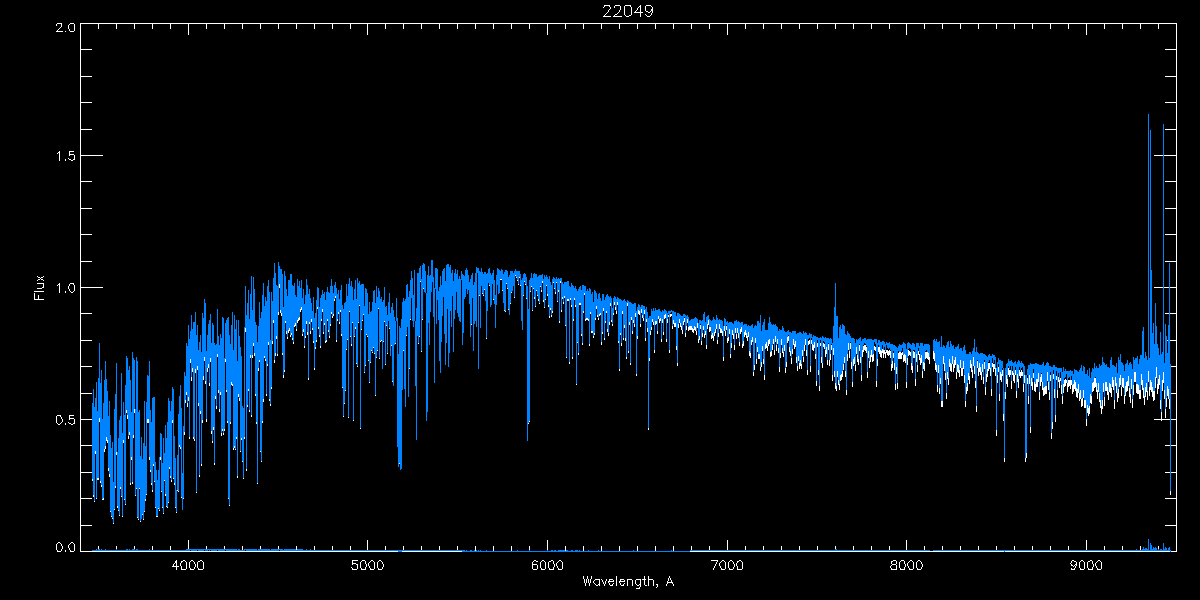Screen dimensions: 1200x600
Task: Click the deep absorption line near 8540
Action: 1004,455
